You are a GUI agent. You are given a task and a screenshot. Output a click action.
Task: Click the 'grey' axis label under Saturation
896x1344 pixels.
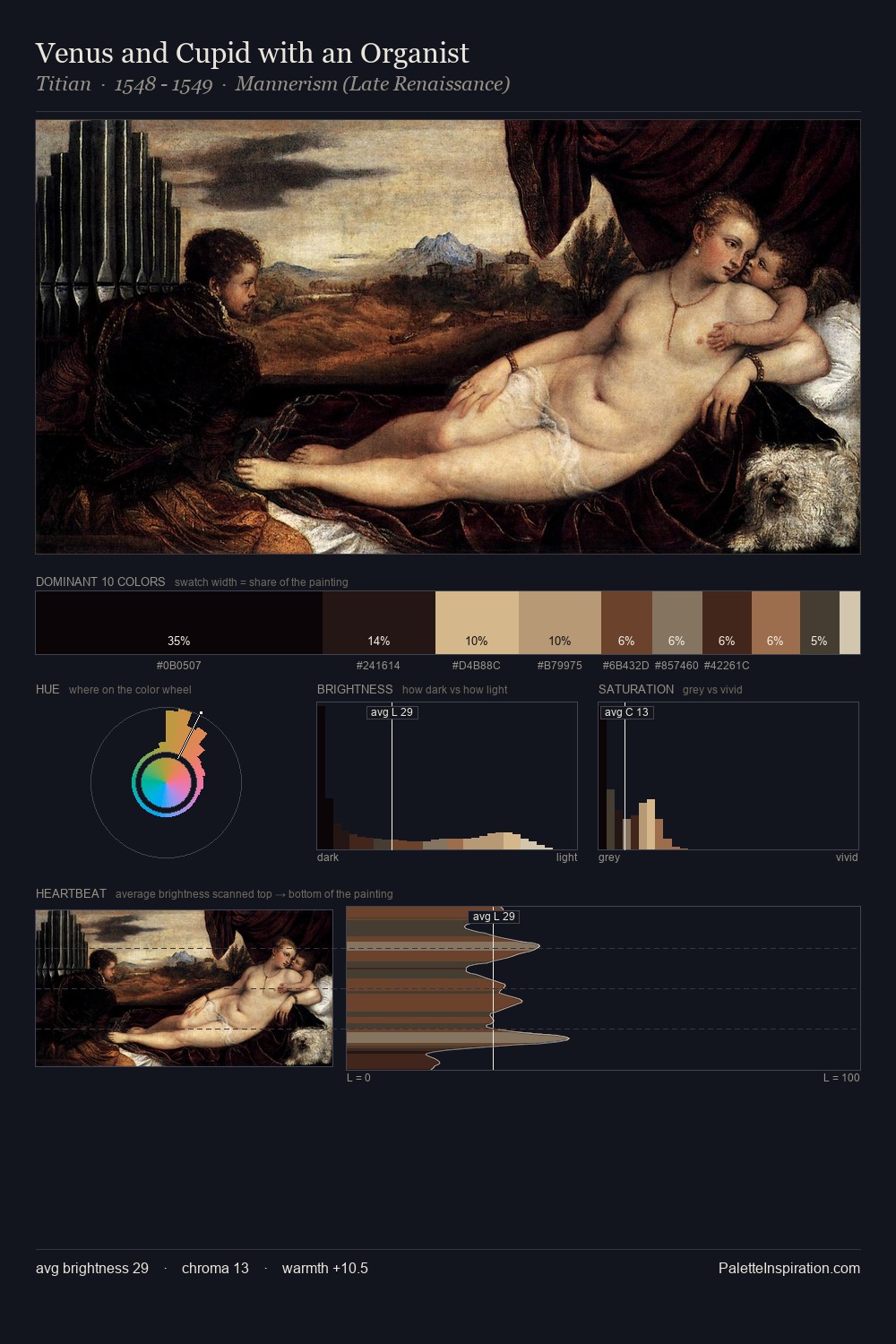point(609,857)
